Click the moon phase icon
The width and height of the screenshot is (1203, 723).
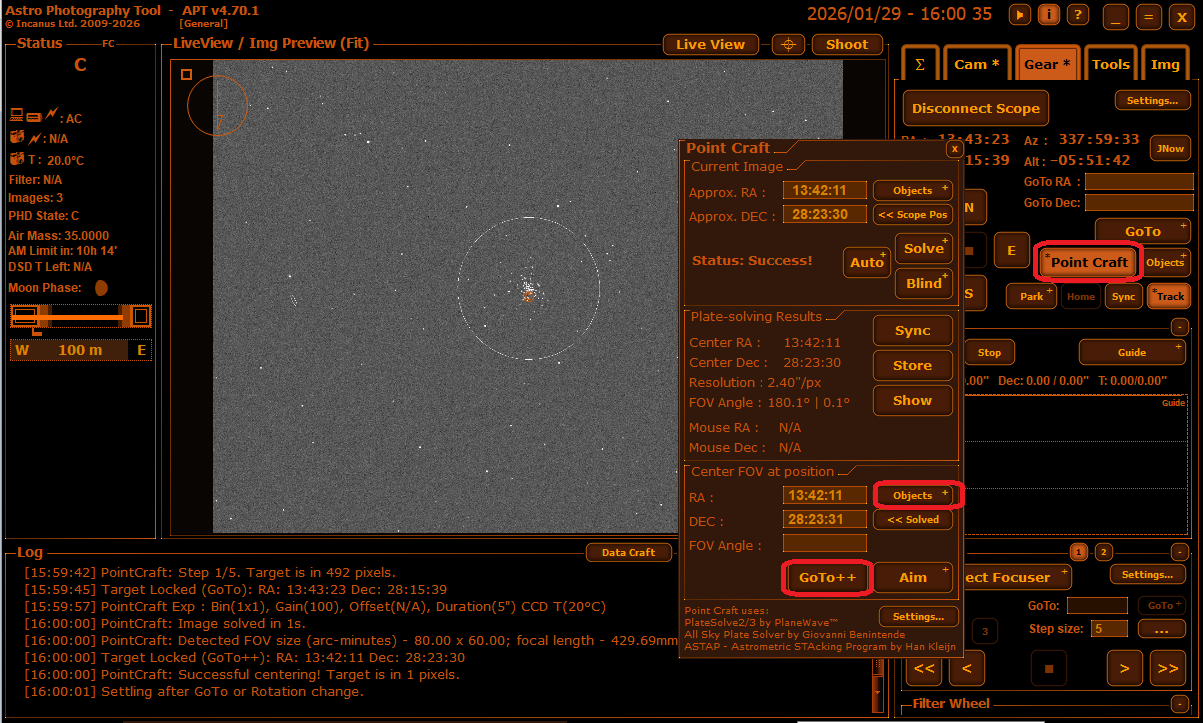pos(101,288)
